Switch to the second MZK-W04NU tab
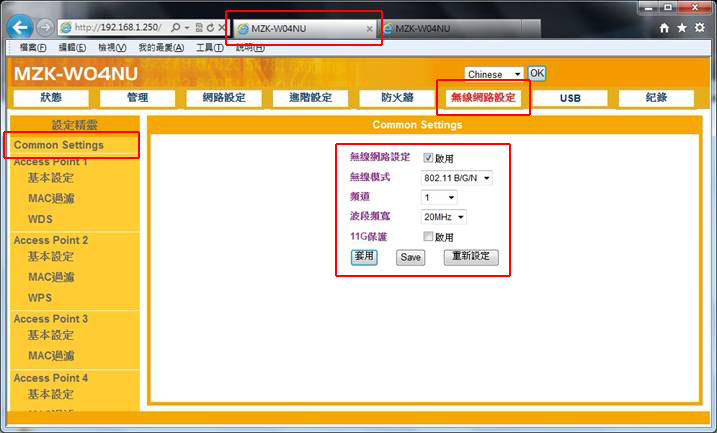The image size is (717, 433). (450, 28)
